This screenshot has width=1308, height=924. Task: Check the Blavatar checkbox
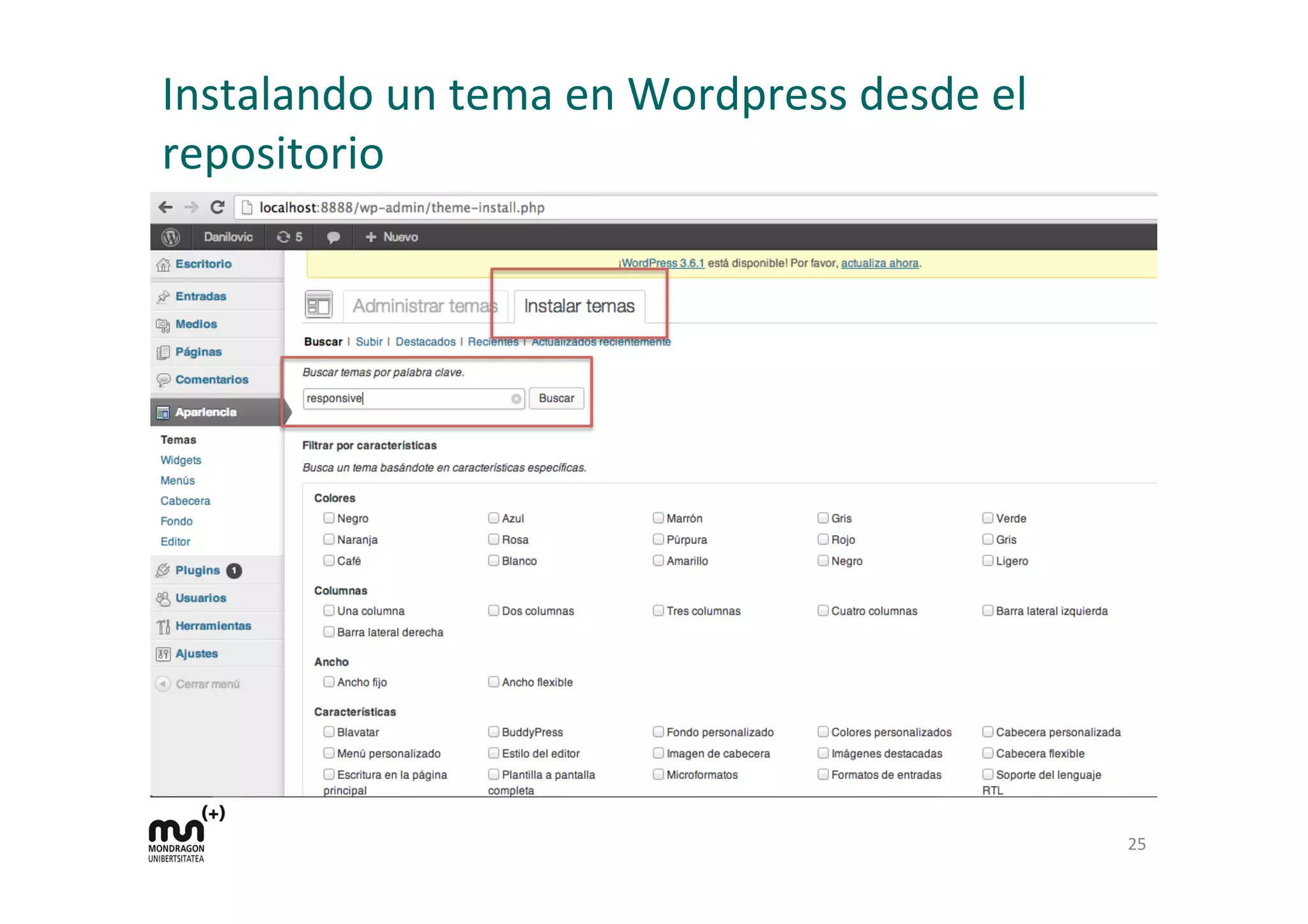coord(329,732)
